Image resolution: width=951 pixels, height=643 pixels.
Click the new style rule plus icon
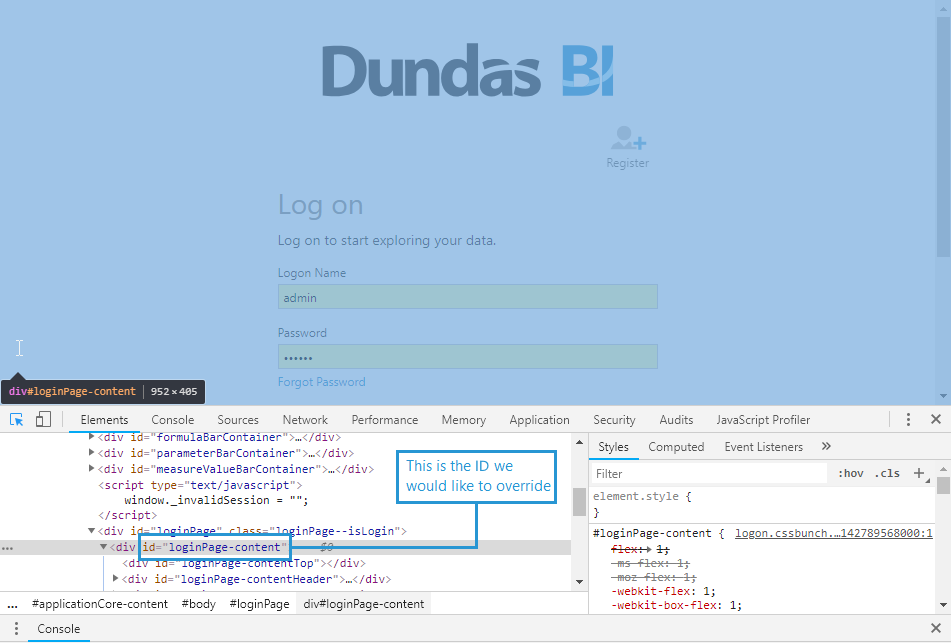click(x=919, y=473)
